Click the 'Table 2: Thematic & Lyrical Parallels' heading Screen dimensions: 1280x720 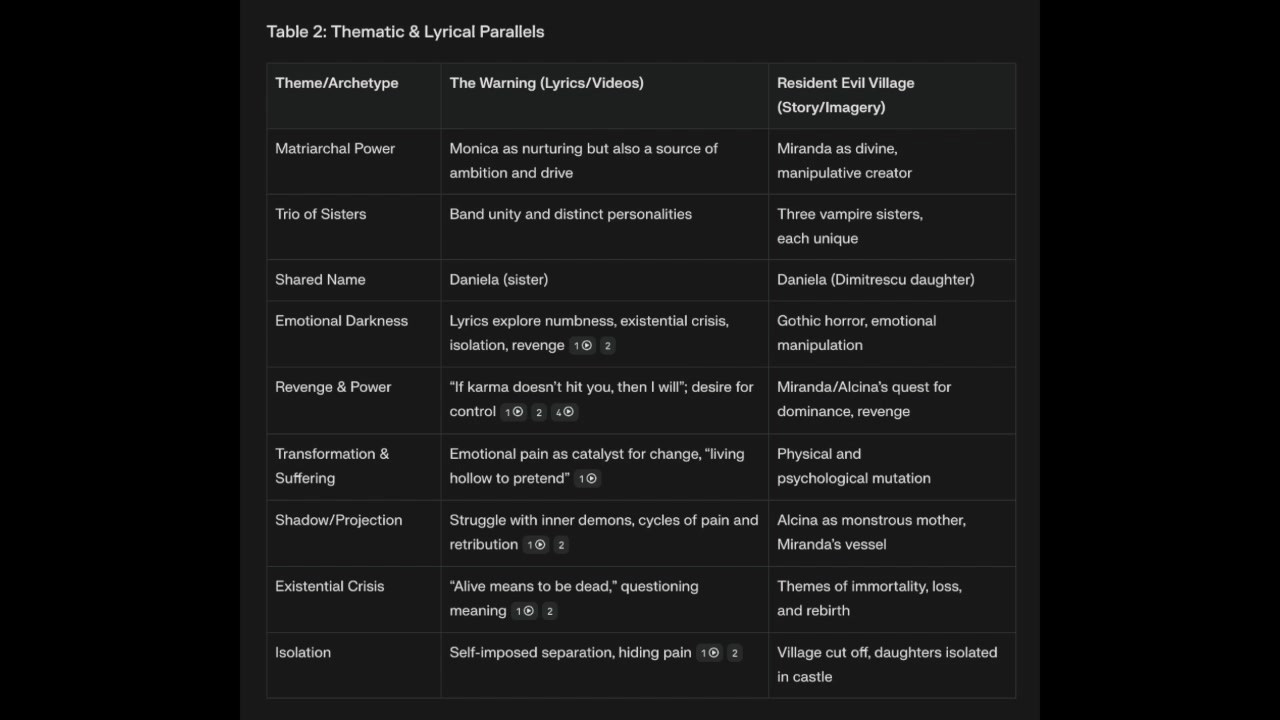(x=405, y=32)
